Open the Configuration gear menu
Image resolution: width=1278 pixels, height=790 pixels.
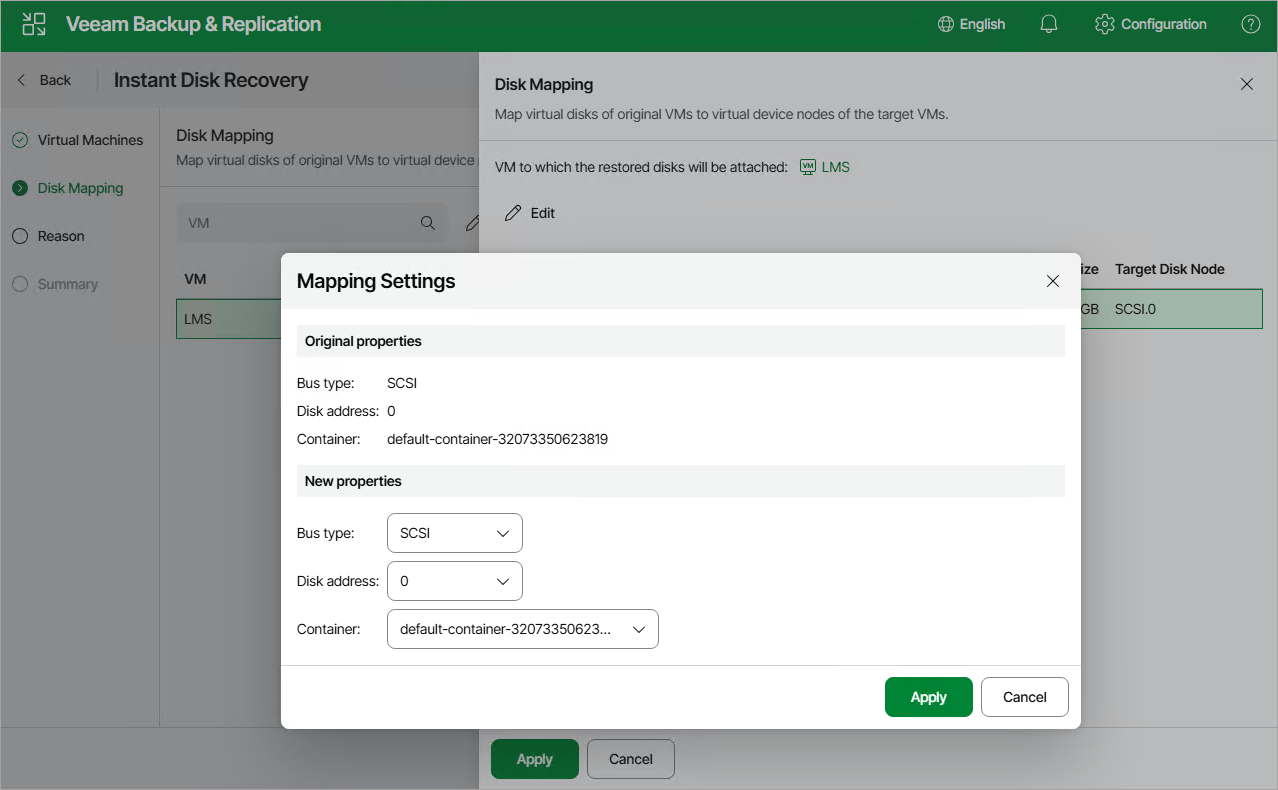(1151, 24)
